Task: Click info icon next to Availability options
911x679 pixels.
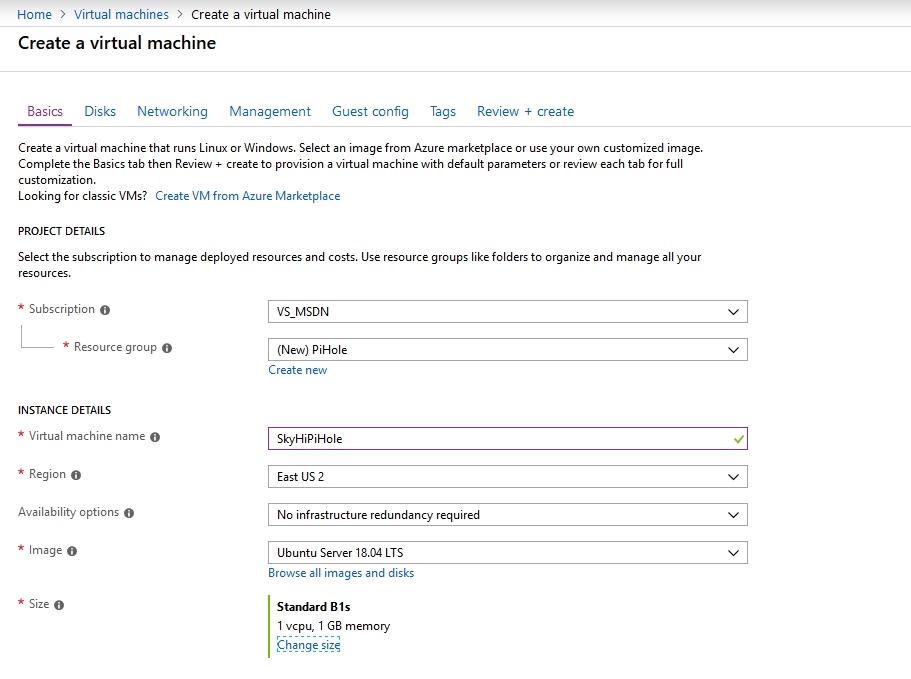Action: coord(129,513)
